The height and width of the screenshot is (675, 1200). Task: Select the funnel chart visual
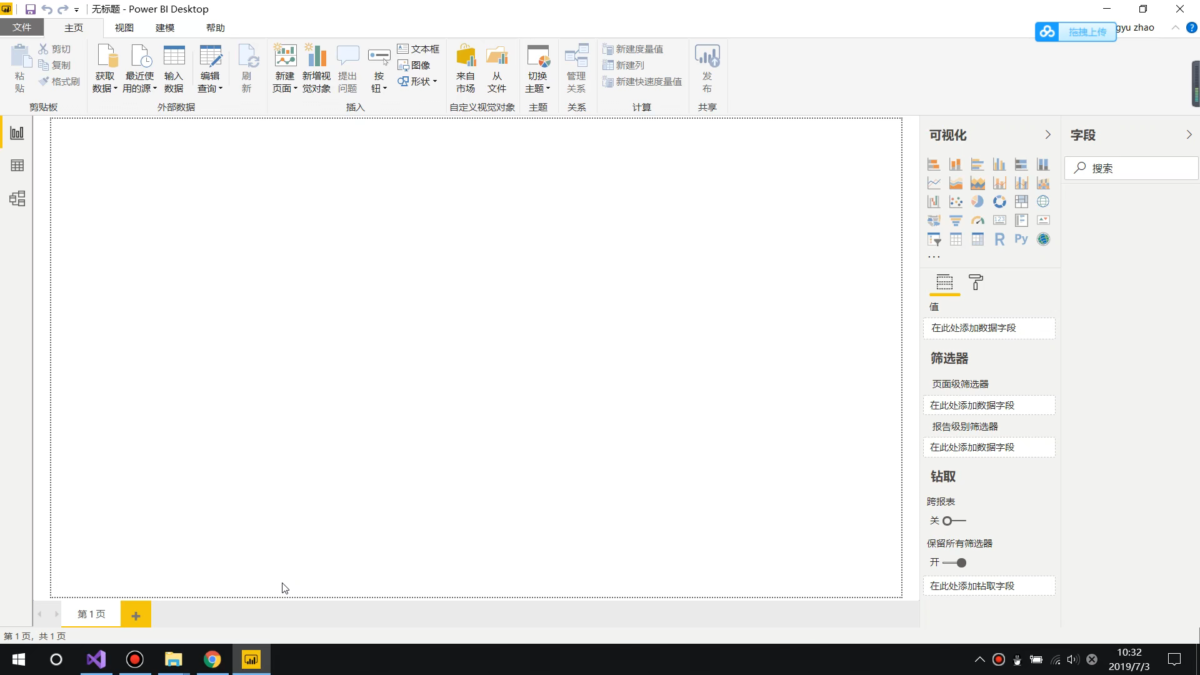pyautogui.click(x=955, y=220)
